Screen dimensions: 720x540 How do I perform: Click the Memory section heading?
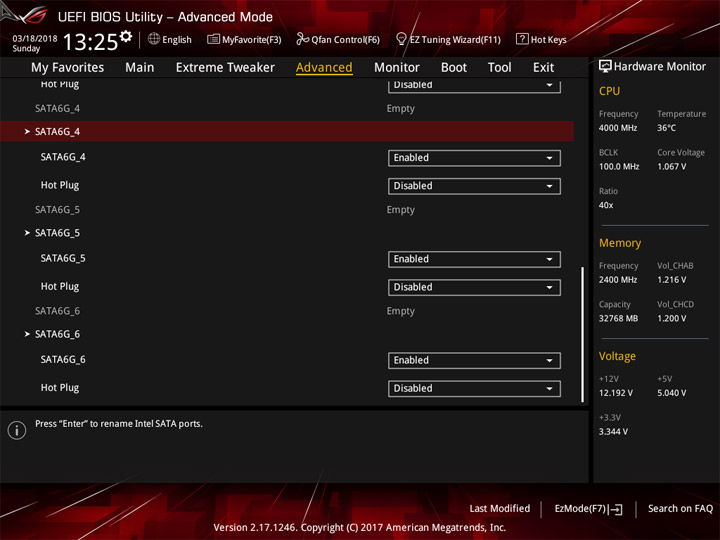620,243
